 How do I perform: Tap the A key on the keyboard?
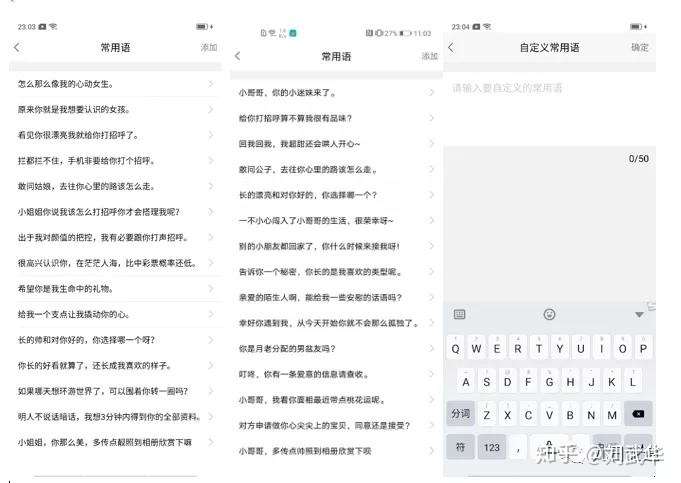[x=466, y=382]
